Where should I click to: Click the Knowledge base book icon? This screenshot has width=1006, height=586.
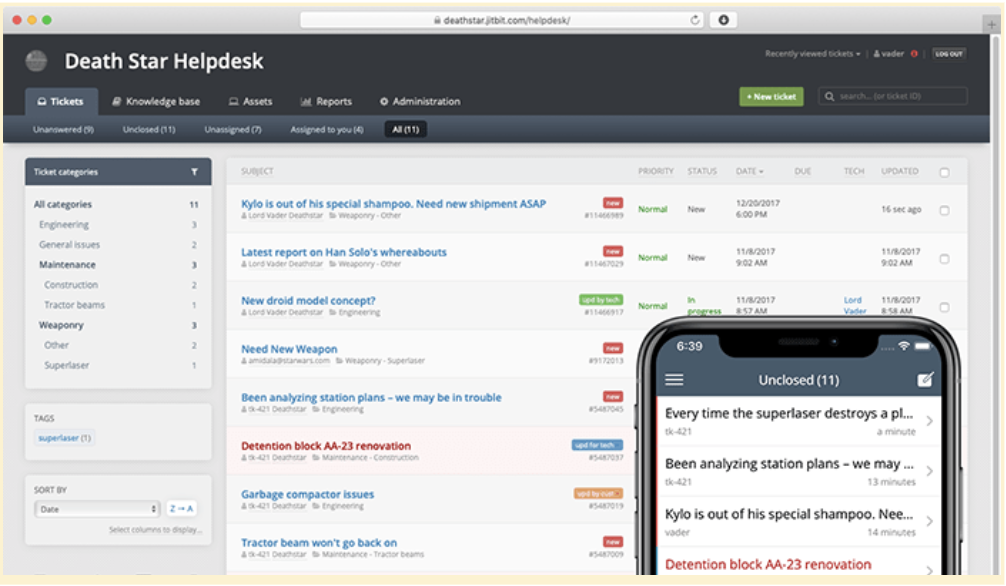(x=116, y=100)
